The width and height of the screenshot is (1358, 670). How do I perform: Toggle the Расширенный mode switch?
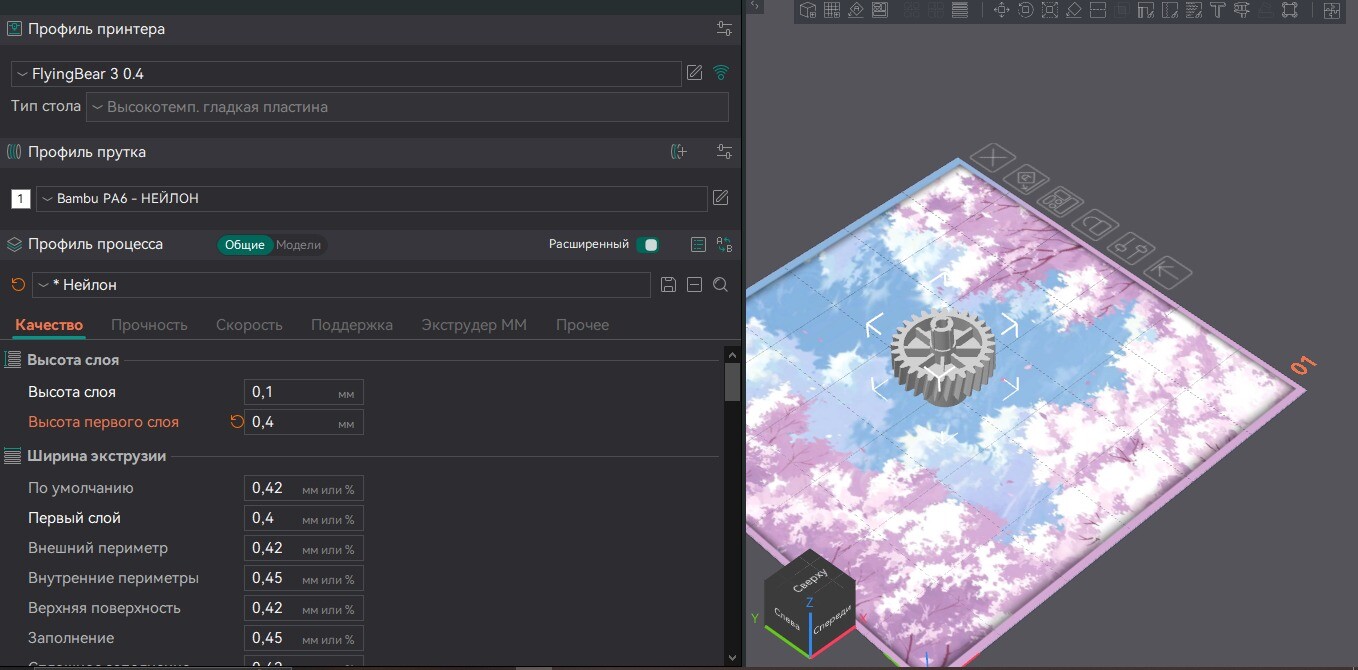click(648, 245)
